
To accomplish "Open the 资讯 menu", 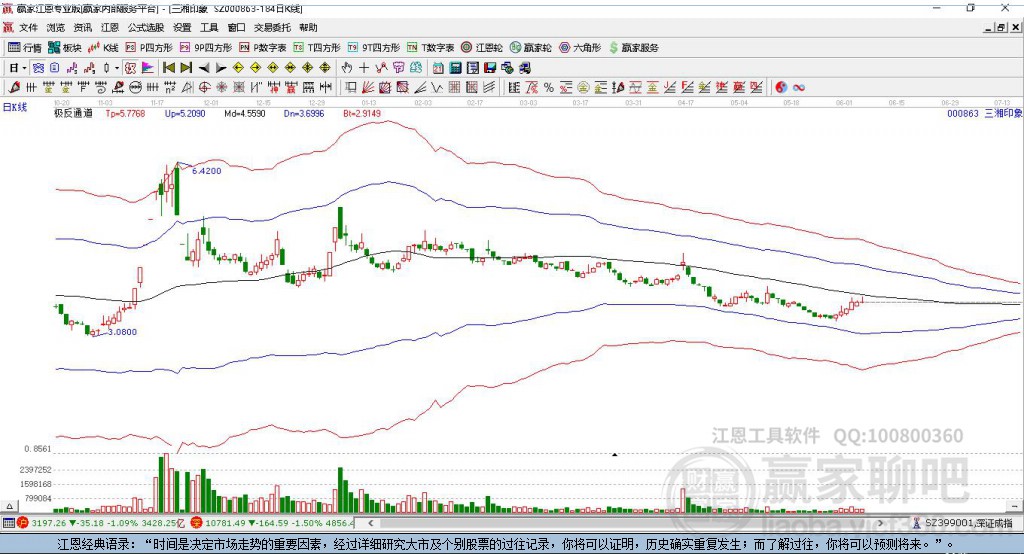I will pos(83,27).
